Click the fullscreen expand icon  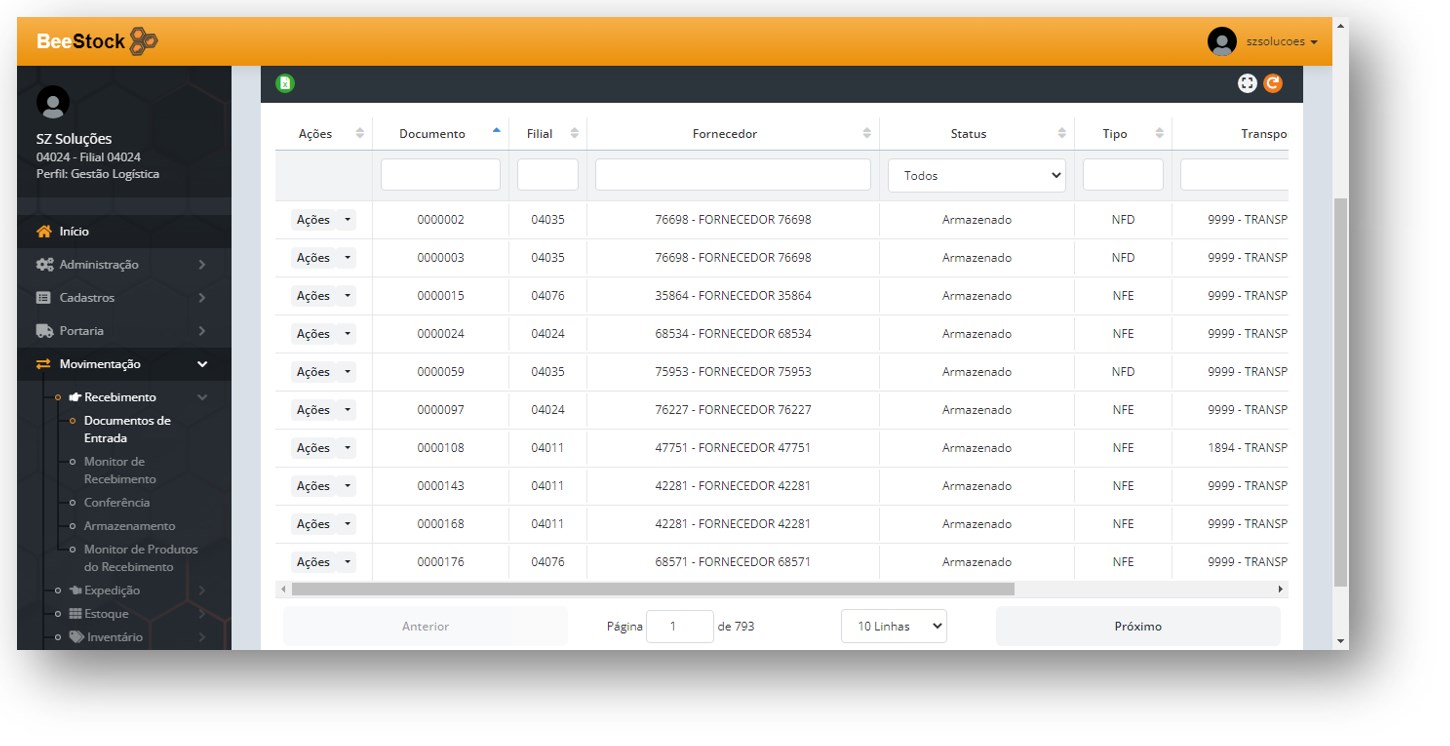click(x=1247, y=84)
